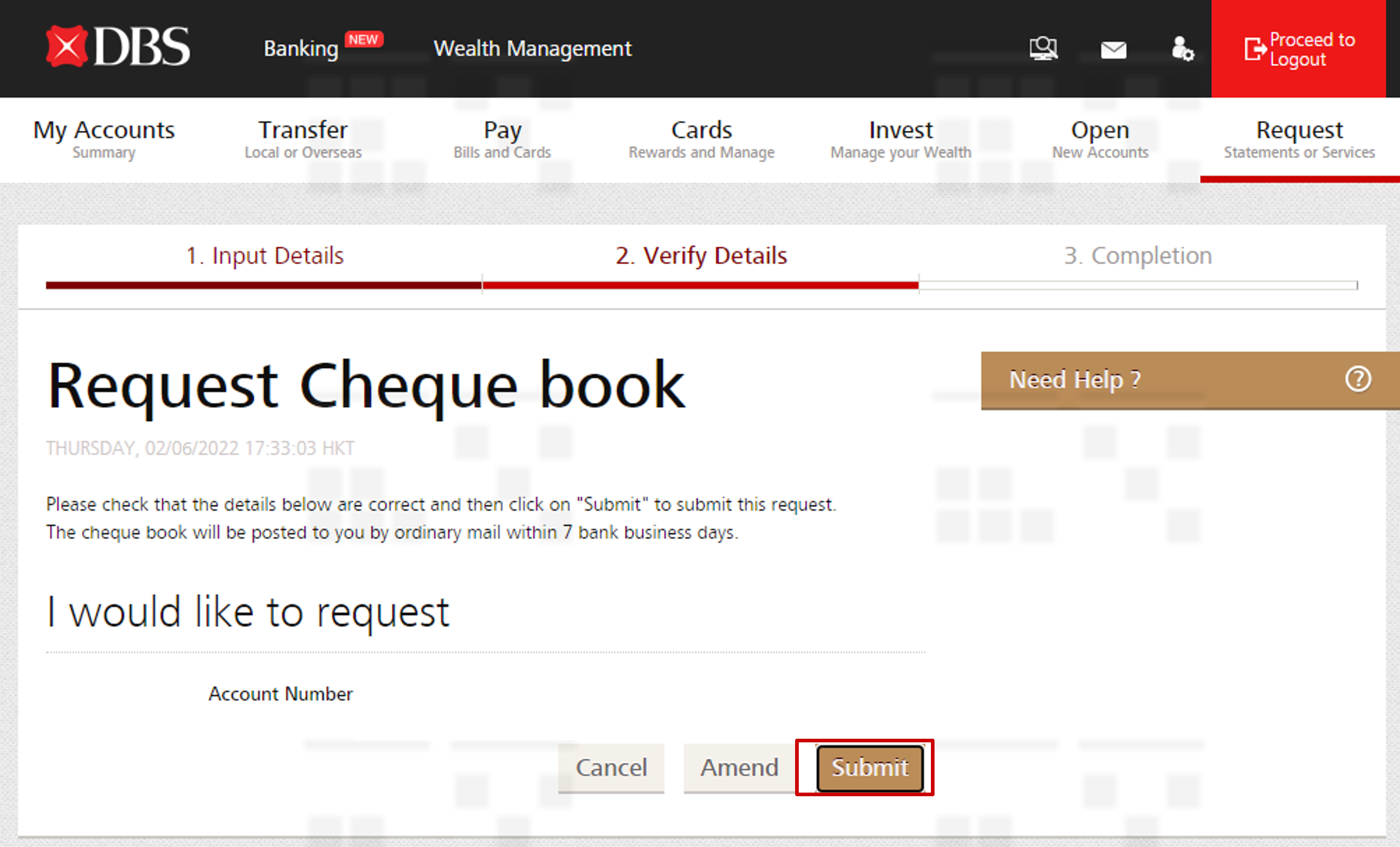1400x847 pixels.
Task: Click the logout arrow icon
Action: click(x=1254, y=49)
